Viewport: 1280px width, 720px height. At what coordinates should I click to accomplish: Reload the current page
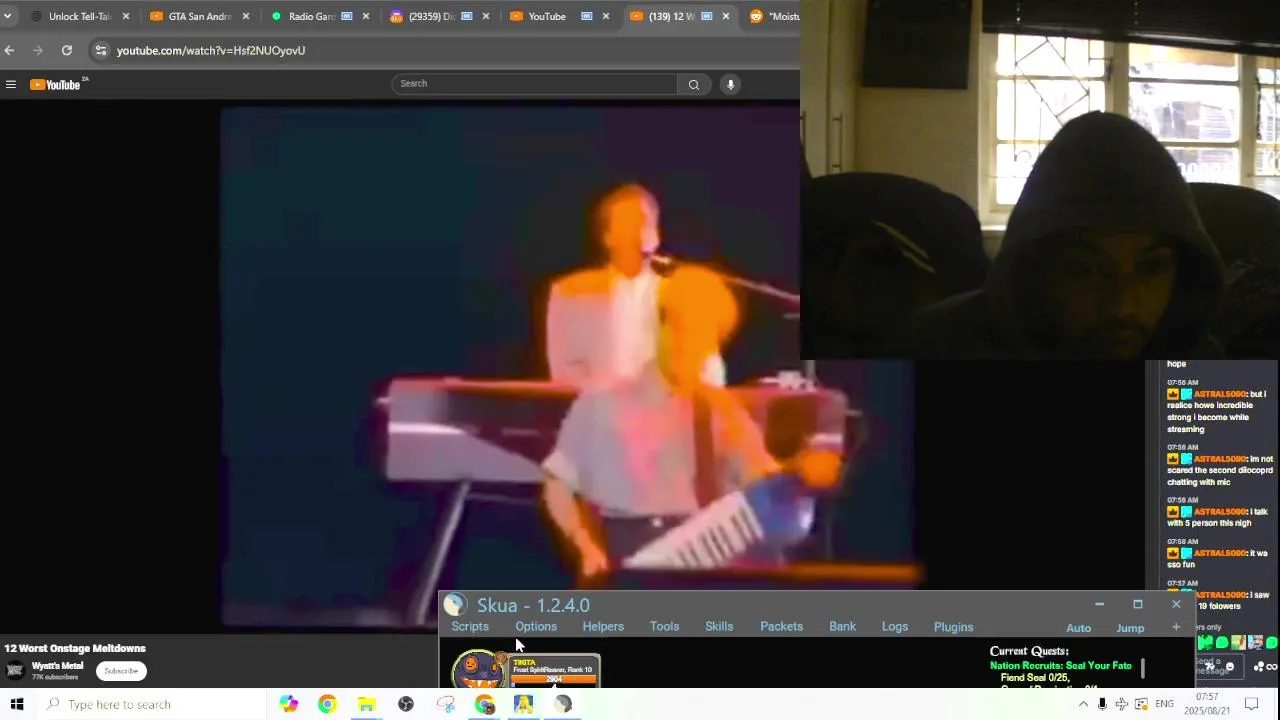coord(66,50)
